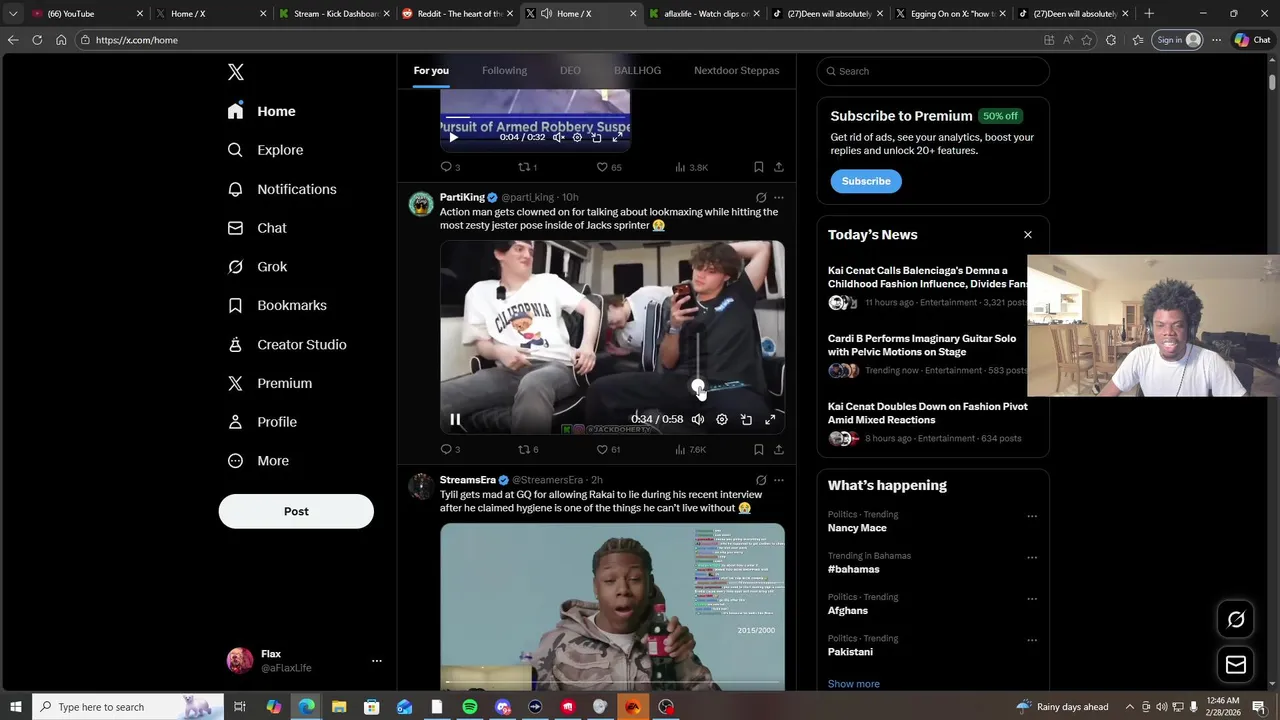Pause the PartiKing video
The width and height of the screenshot is (1280, 720).
click(x=455, y=420)
